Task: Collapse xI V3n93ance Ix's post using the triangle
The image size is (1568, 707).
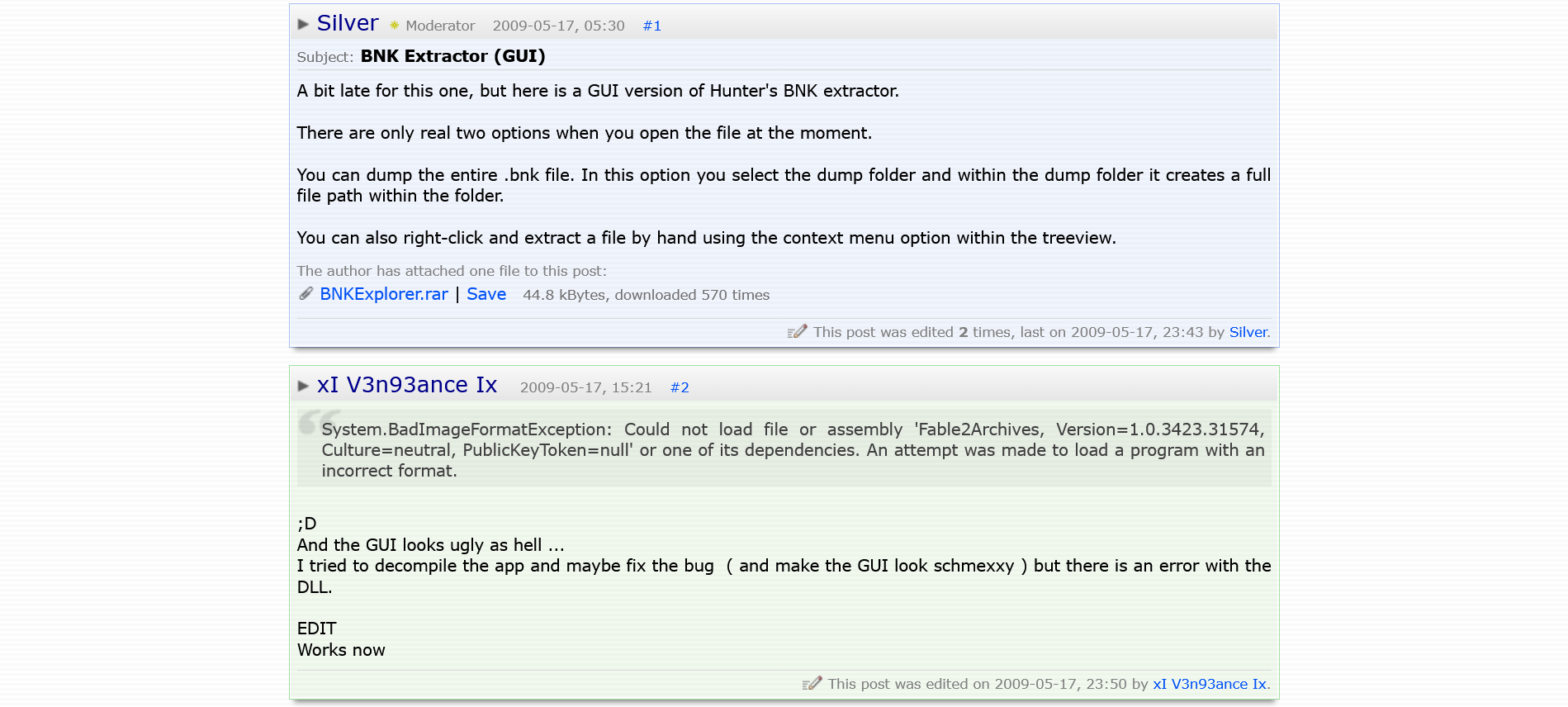Action: pos(303,386)
